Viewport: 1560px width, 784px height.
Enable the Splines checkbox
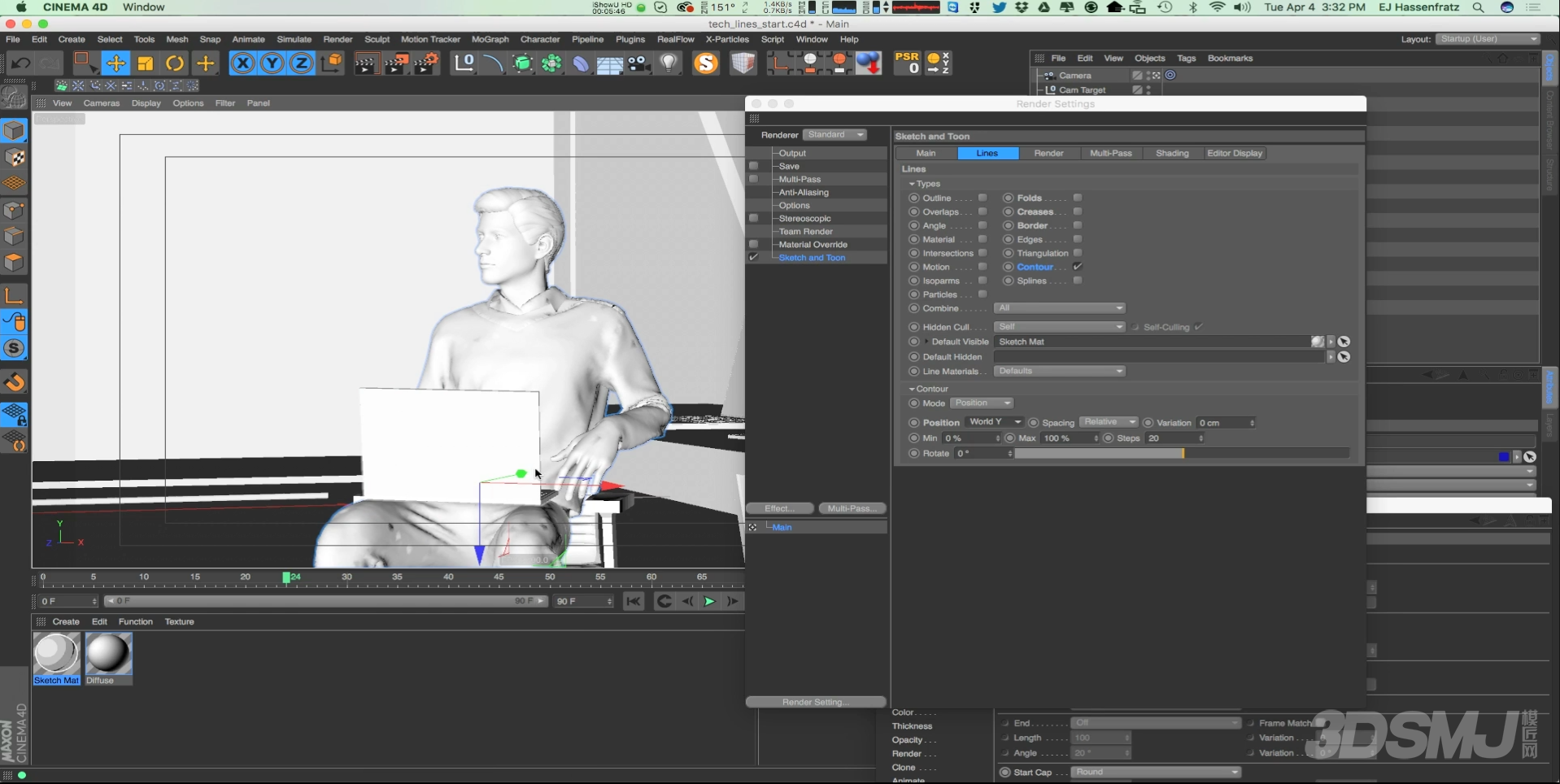[x=1078, y=281]
